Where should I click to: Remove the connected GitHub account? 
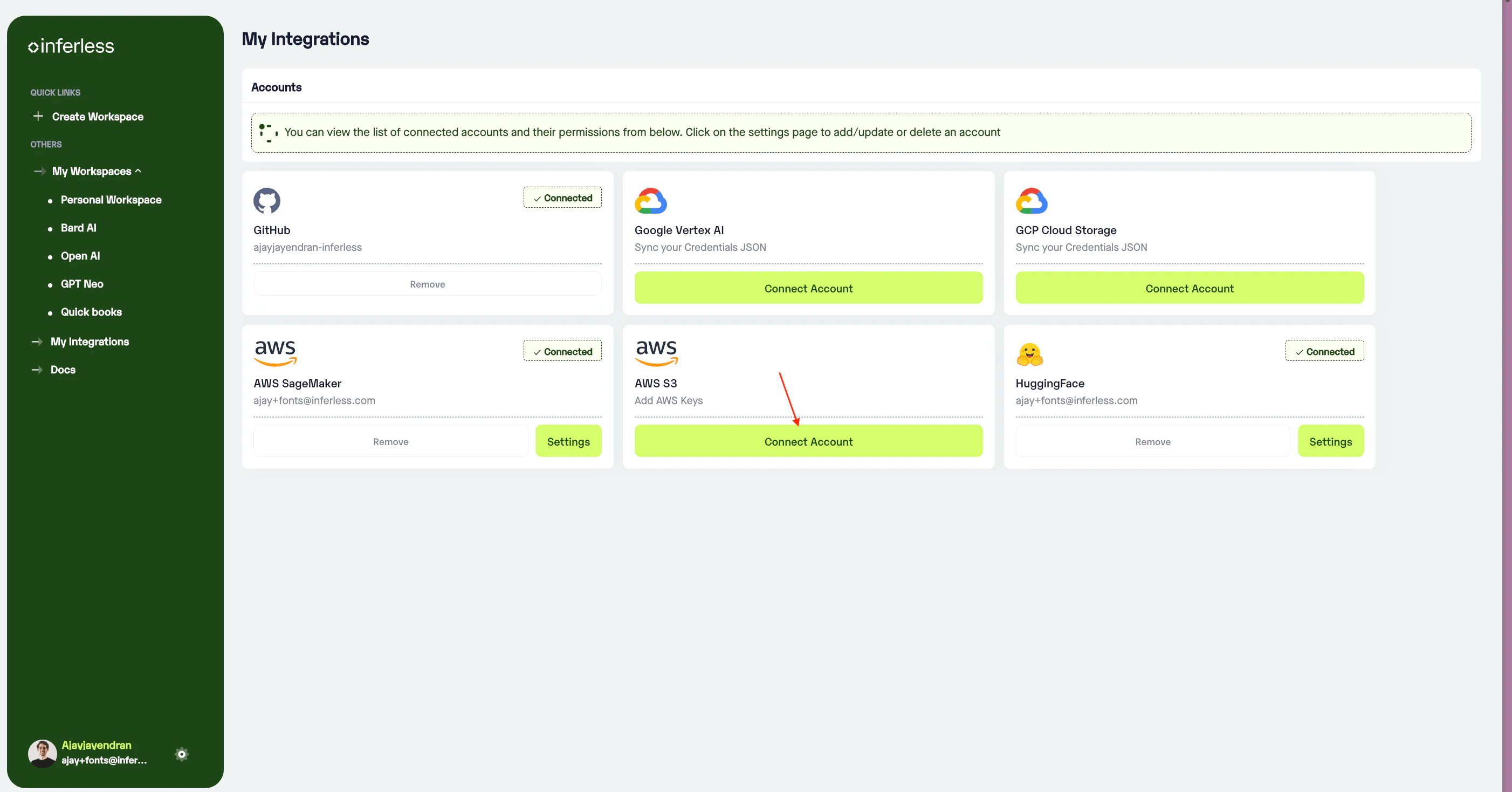[427, 284]
